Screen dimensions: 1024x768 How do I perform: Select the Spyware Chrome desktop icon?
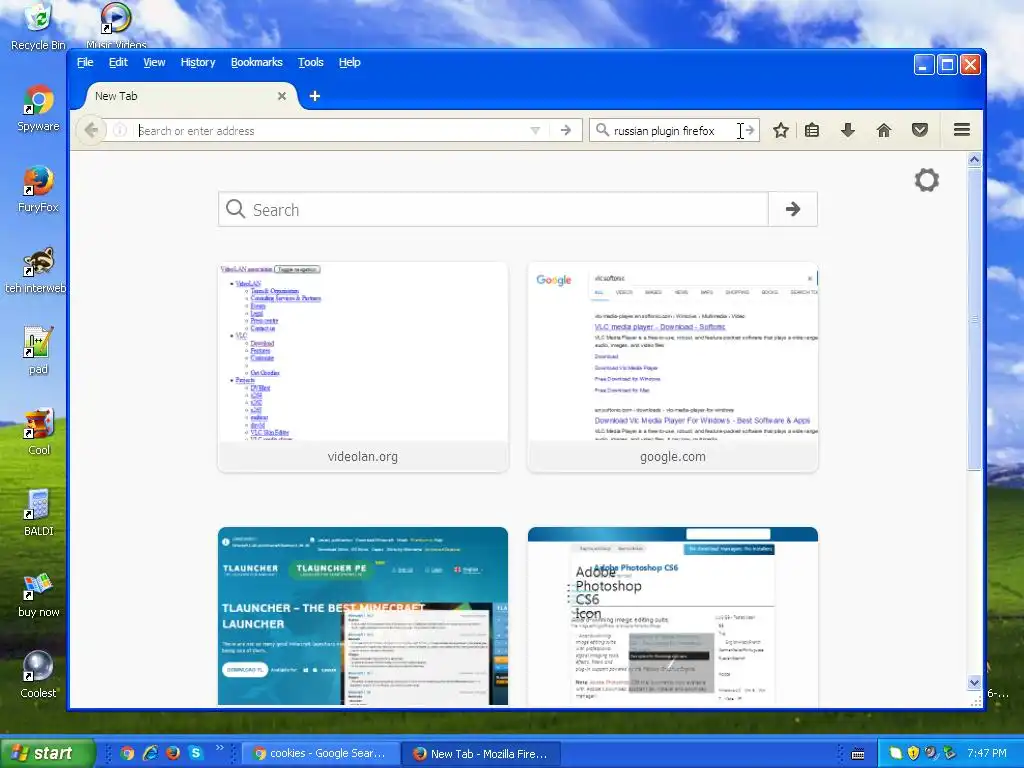pos(38,108)
